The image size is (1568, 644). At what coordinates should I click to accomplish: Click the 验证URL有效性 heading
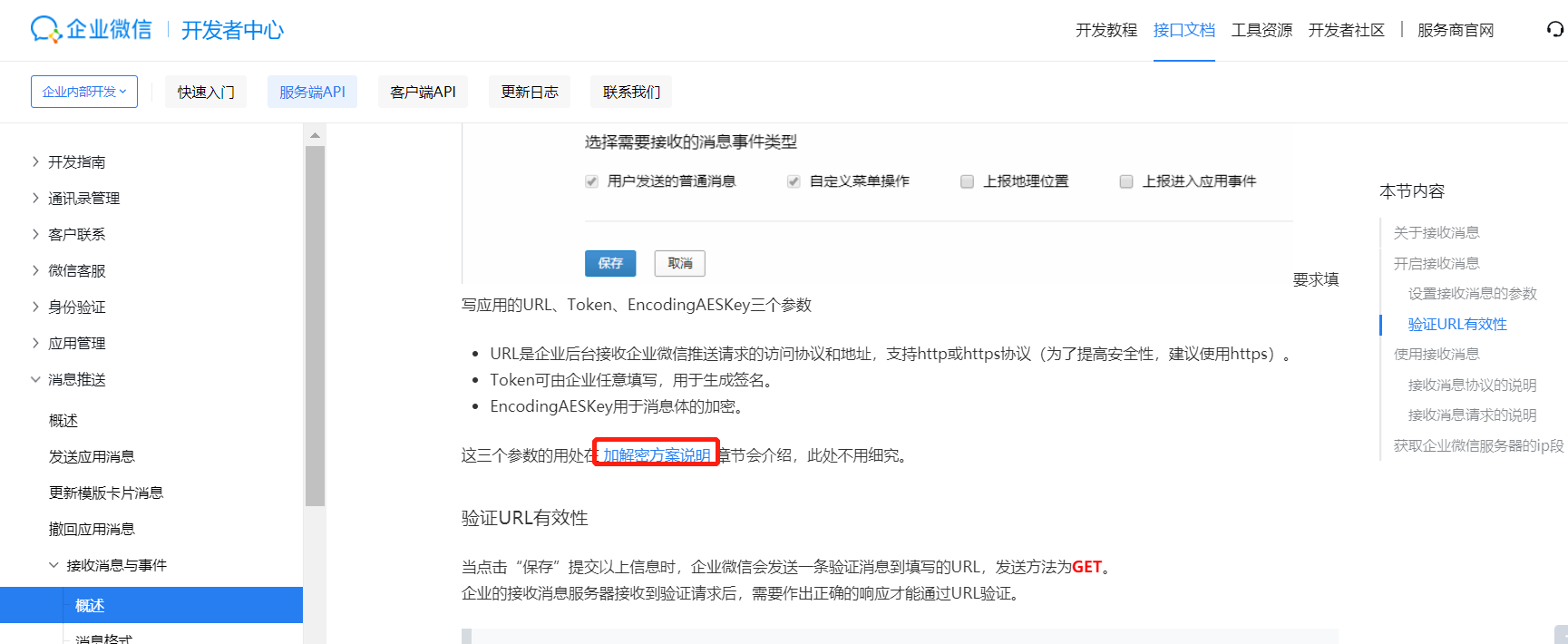(x=524, y=518)
